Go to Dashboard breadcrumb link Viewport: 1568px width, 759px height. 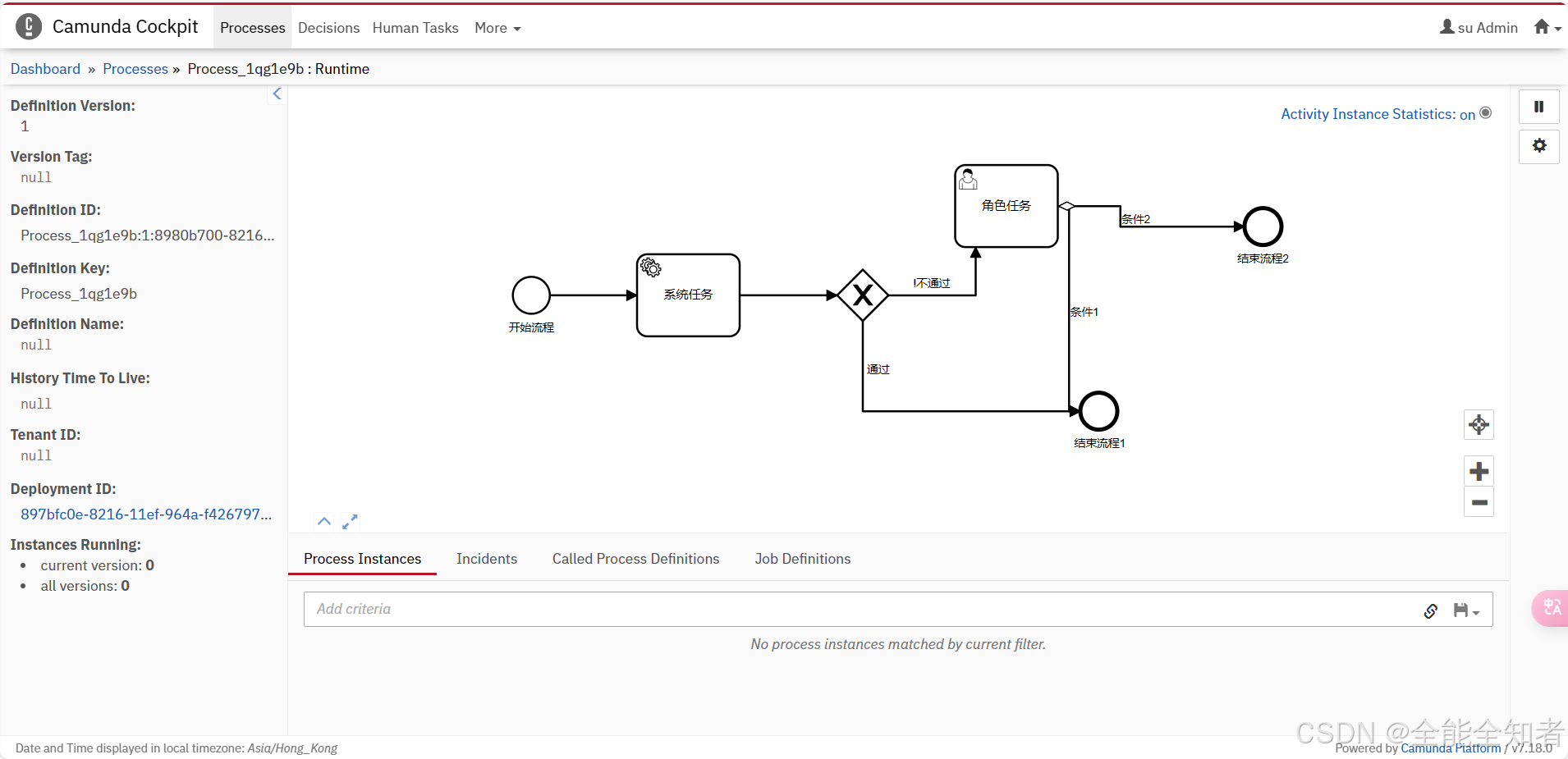(45, 69)
